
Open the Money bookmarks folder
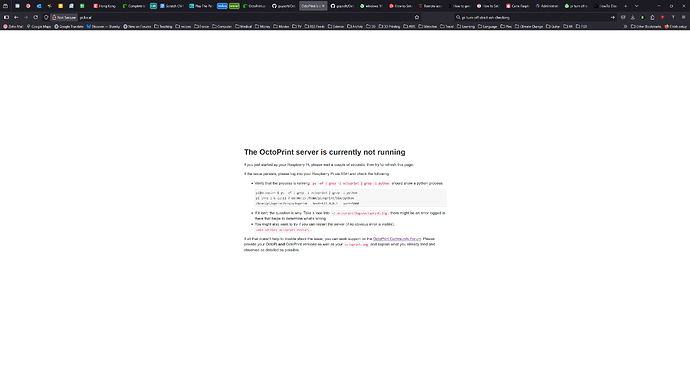click(263, 26)
